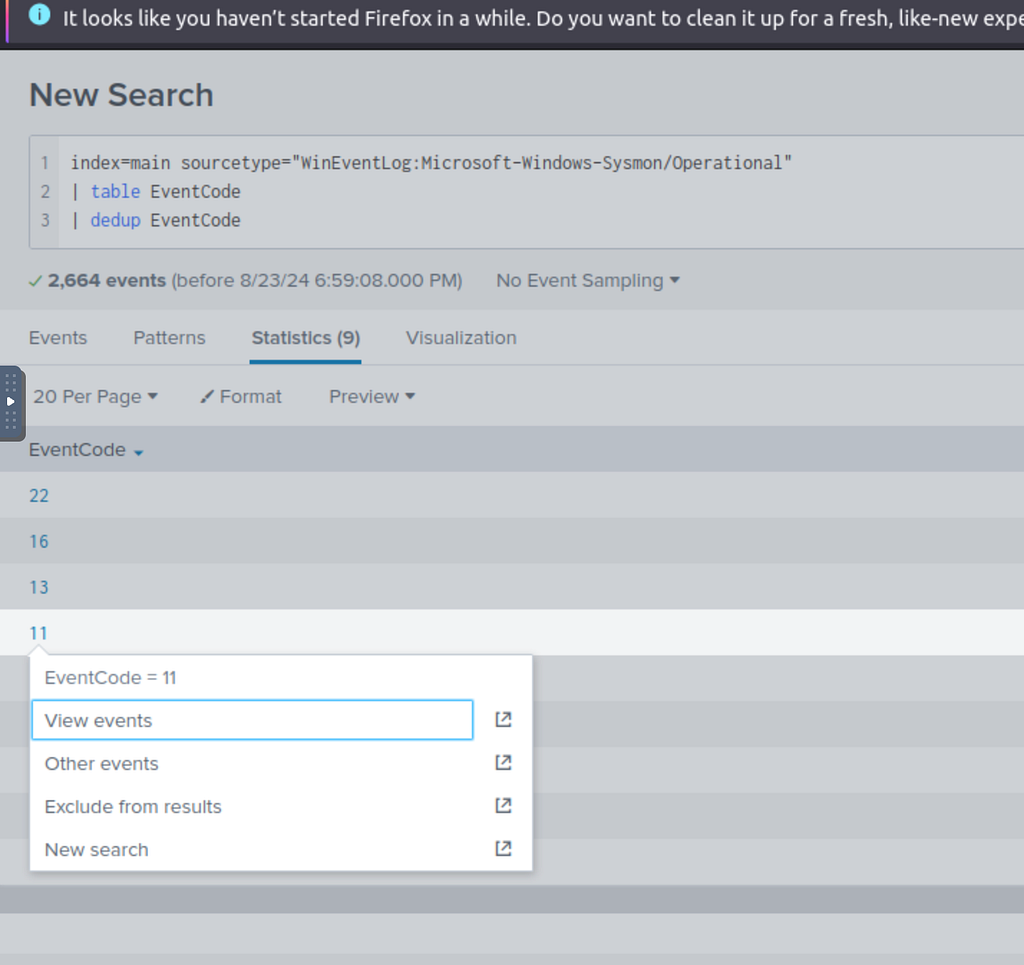Click the 'dedup EventCode' query line
1024x965 pixels.
(155, 220)
